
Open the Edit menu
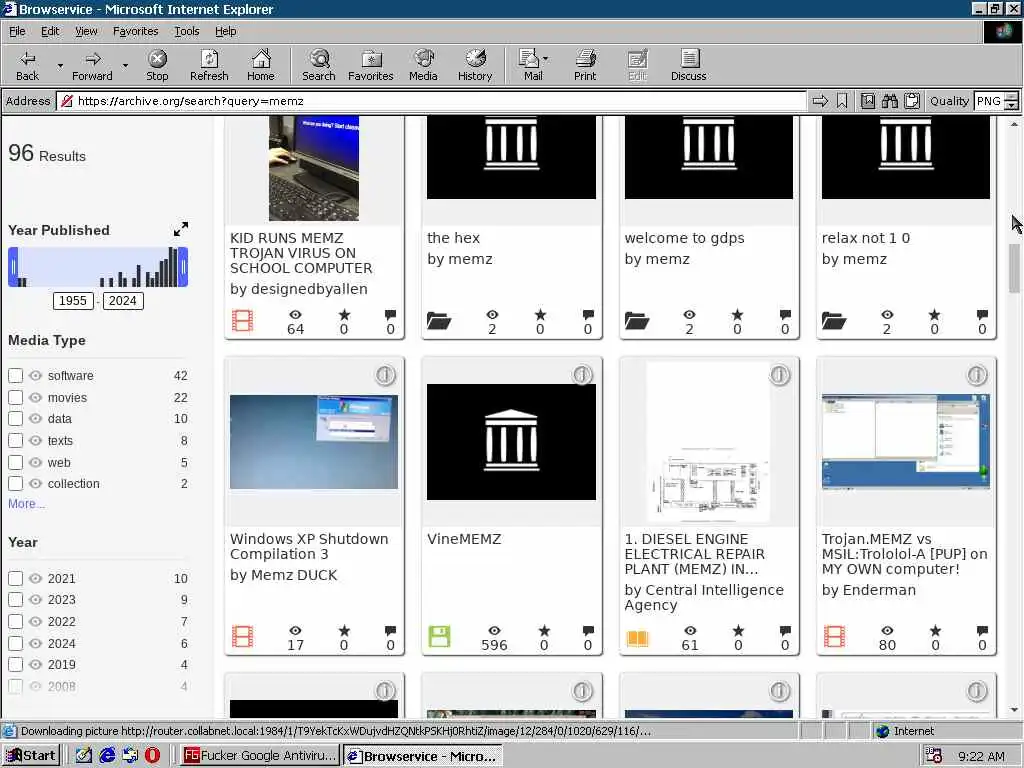50,31
